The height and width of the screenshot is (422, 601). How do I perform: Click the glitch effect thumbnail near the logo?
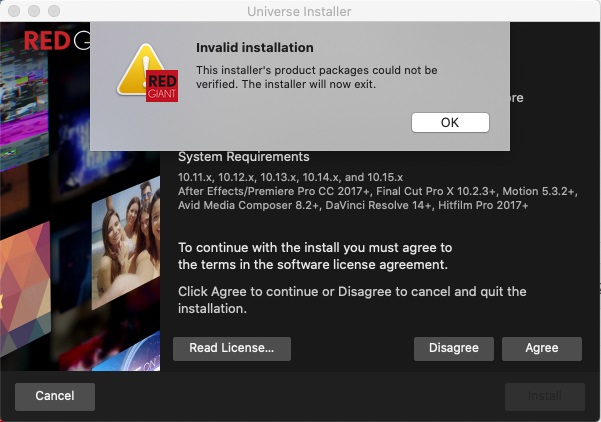coord(24,103)
